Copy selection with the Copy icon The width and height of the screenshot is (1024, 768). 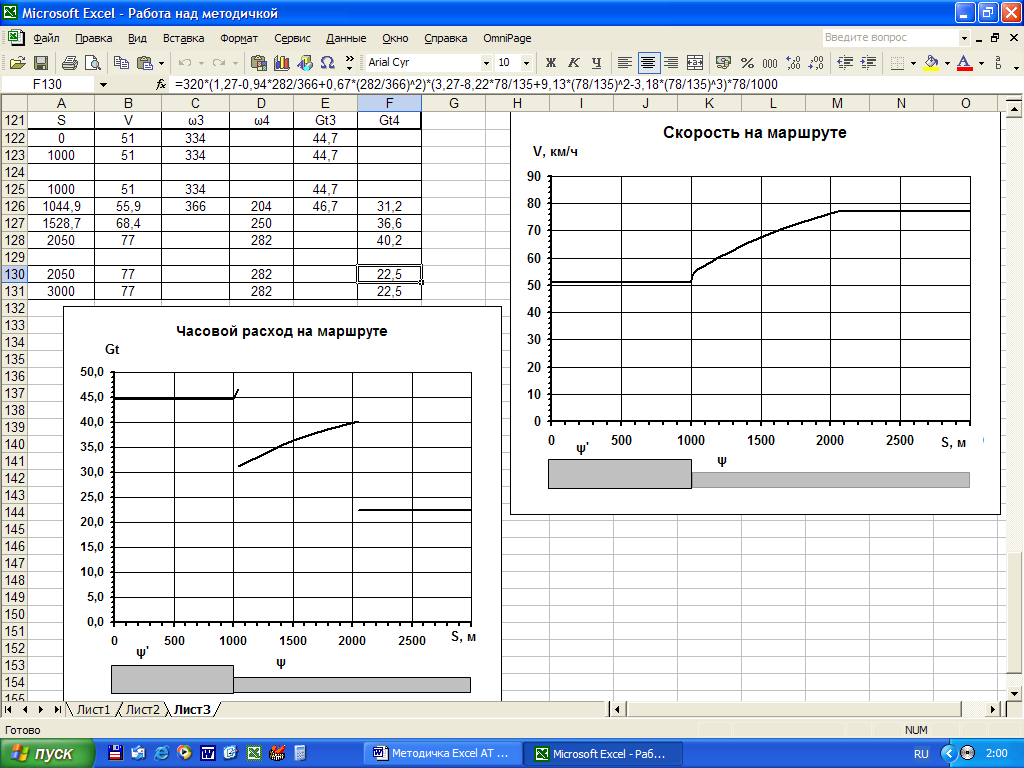coord(121,63)
